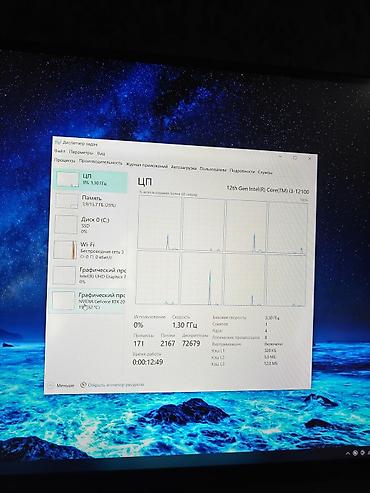
Task: Select the NVIDIA GeForce RTX GPU entry
Action: 87,301
